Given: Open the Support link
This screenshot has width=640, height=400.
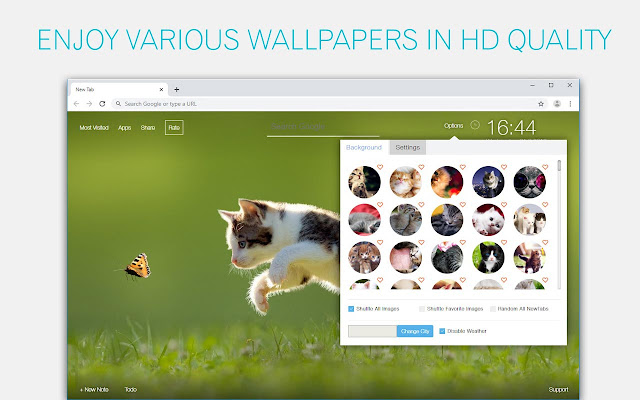Looking at the screenshot, I should pos(558,389).
